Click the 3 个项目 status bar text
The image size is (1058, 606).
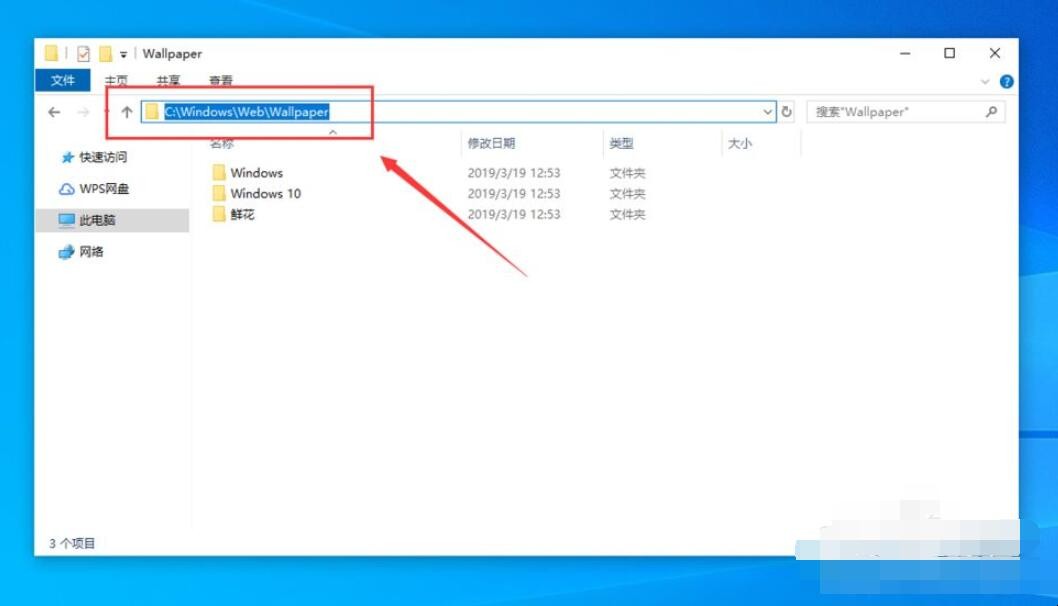(72, 543)
